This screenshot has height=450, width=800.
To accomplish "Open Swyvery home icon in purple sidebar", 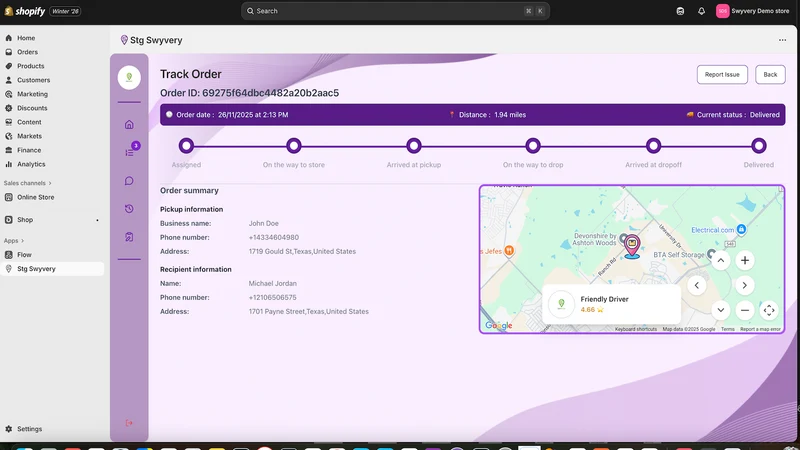I will pos(129,124).
